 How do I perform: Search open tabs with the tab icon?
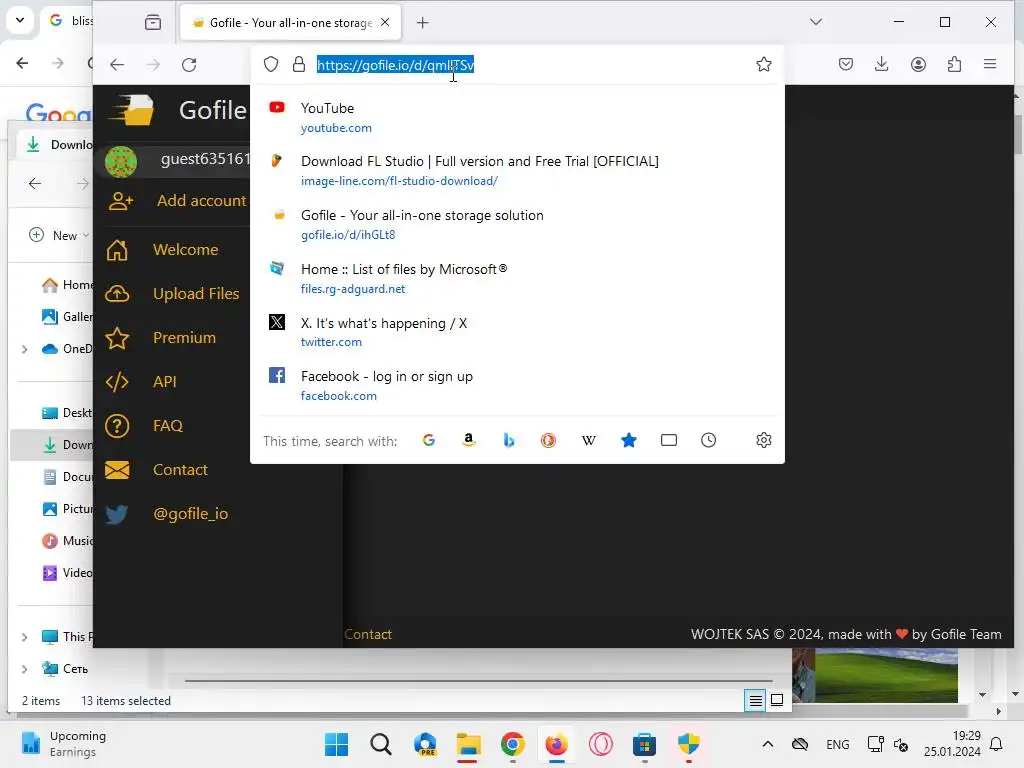[x=669, y=440]
